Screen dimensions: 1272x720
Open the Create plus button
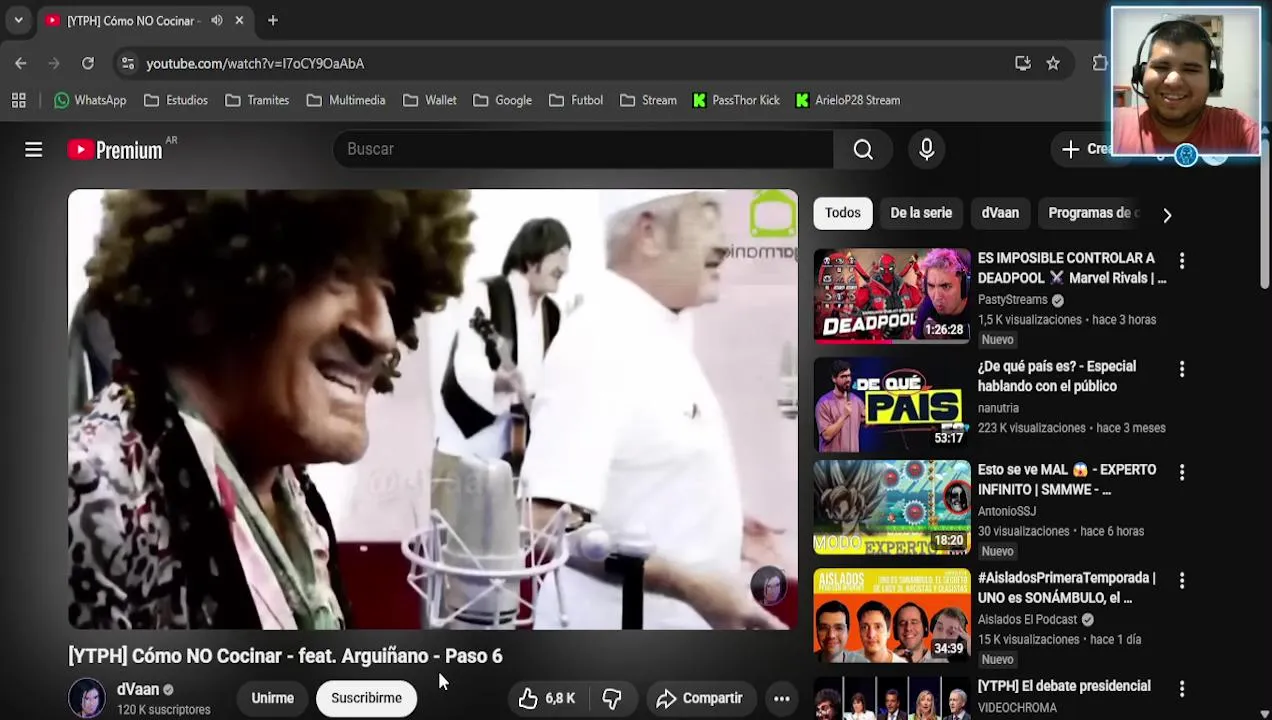[x=1087, y=149]
